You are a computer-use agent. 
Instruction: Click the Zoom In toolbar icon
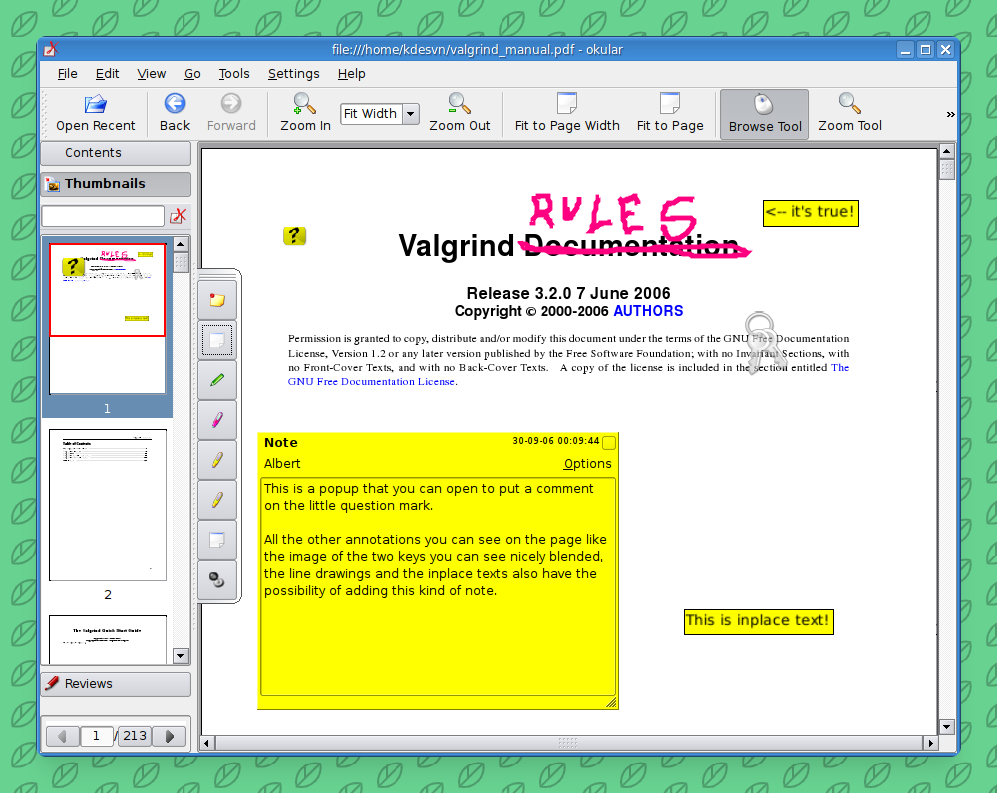click(305, 104)
